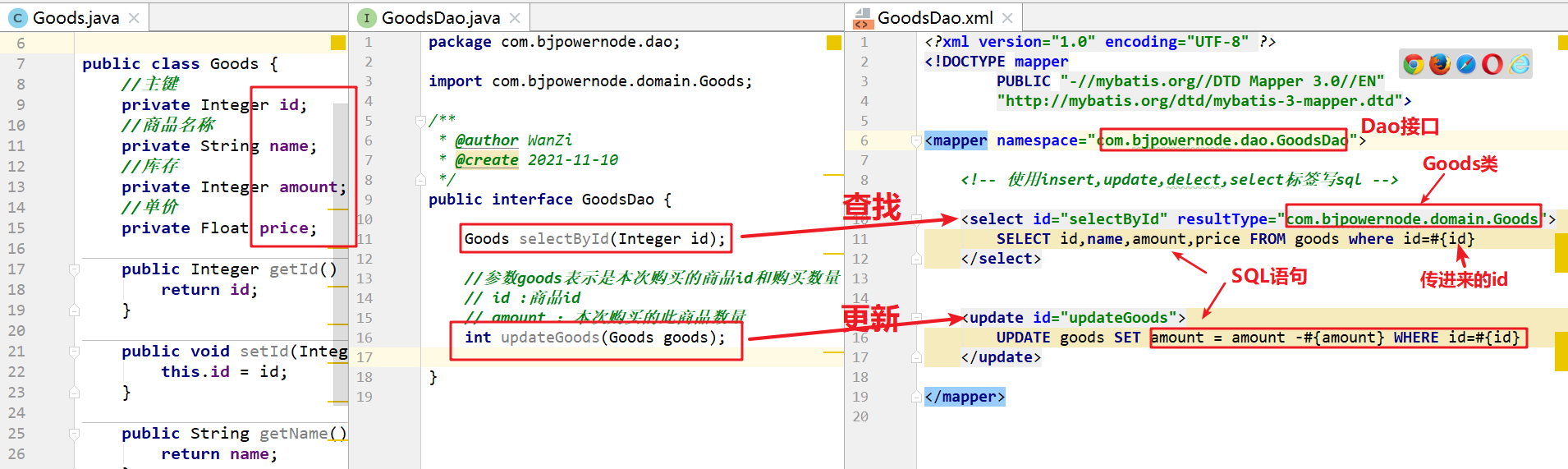Switch to the GoodsDao.java tab

pyautogui.click(x=441, y=18)
